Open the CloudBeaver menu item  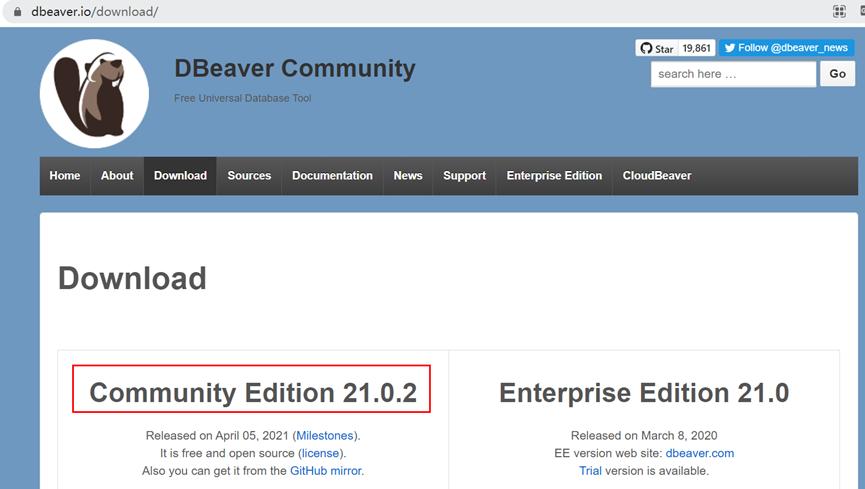[x=657, y=176]
